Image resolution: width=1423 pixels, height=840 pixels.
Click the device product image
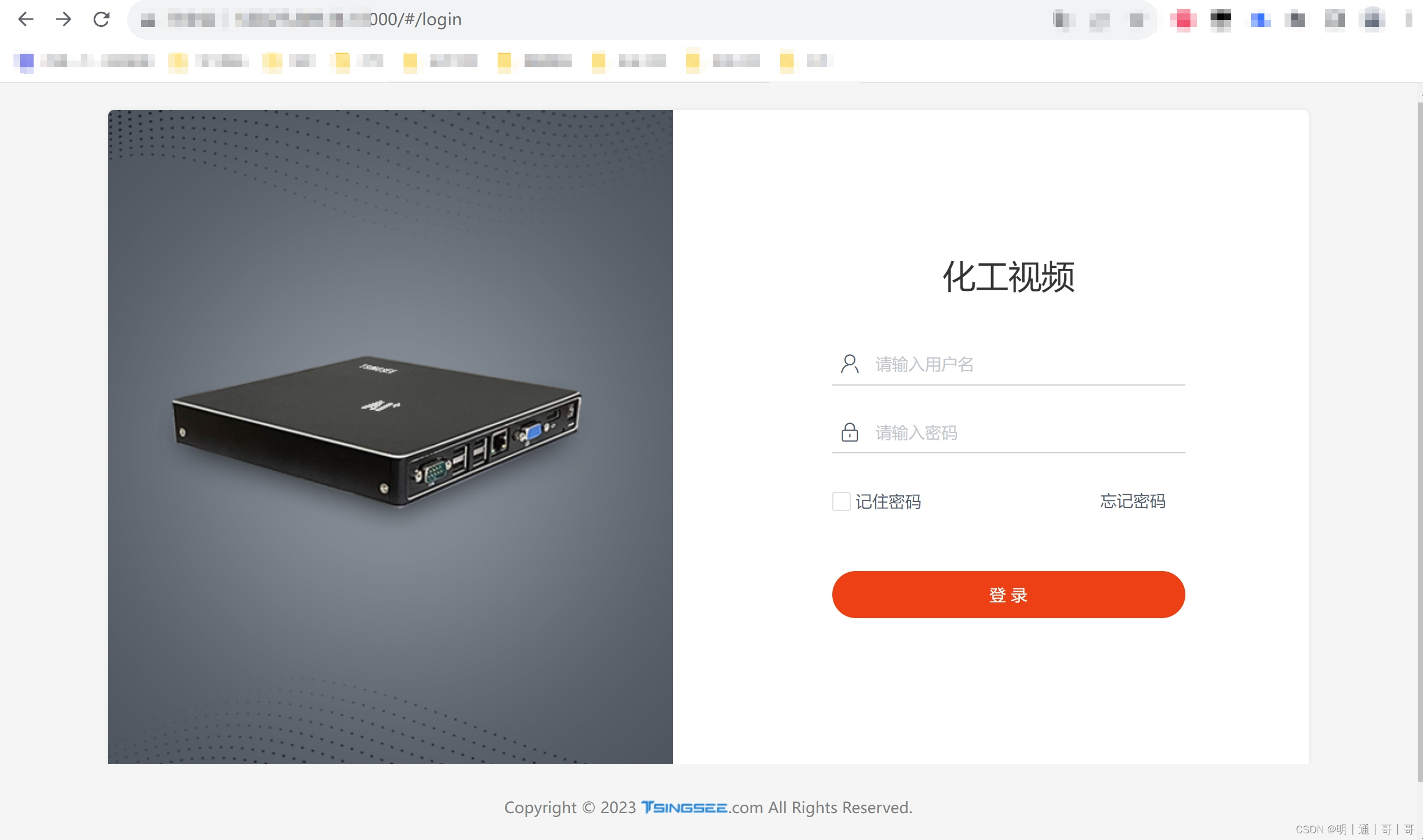coord(377,430)
